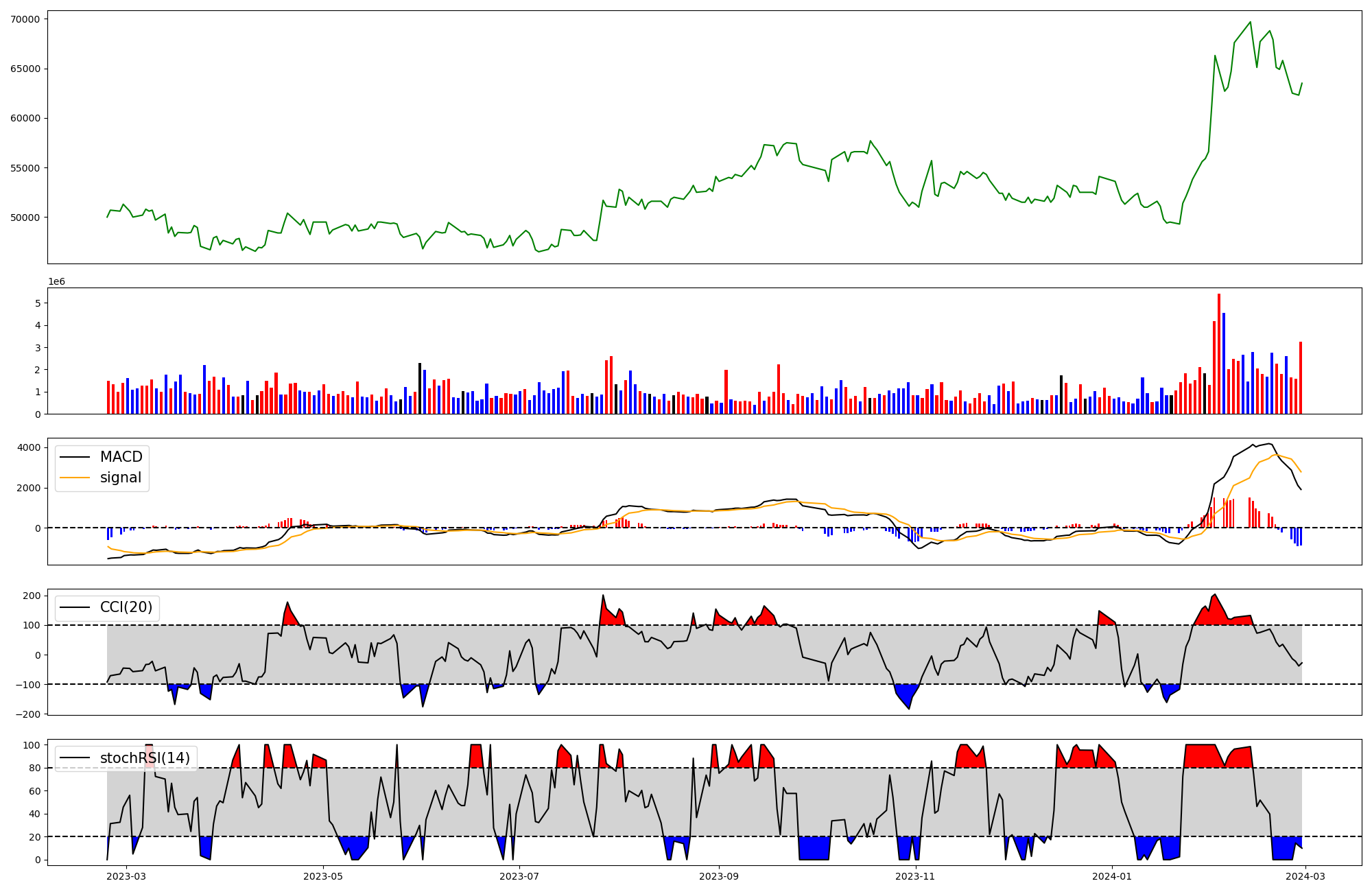The image size is (1372, 892).
Task: Click the signal legend text
Action: tap(121, 478)
